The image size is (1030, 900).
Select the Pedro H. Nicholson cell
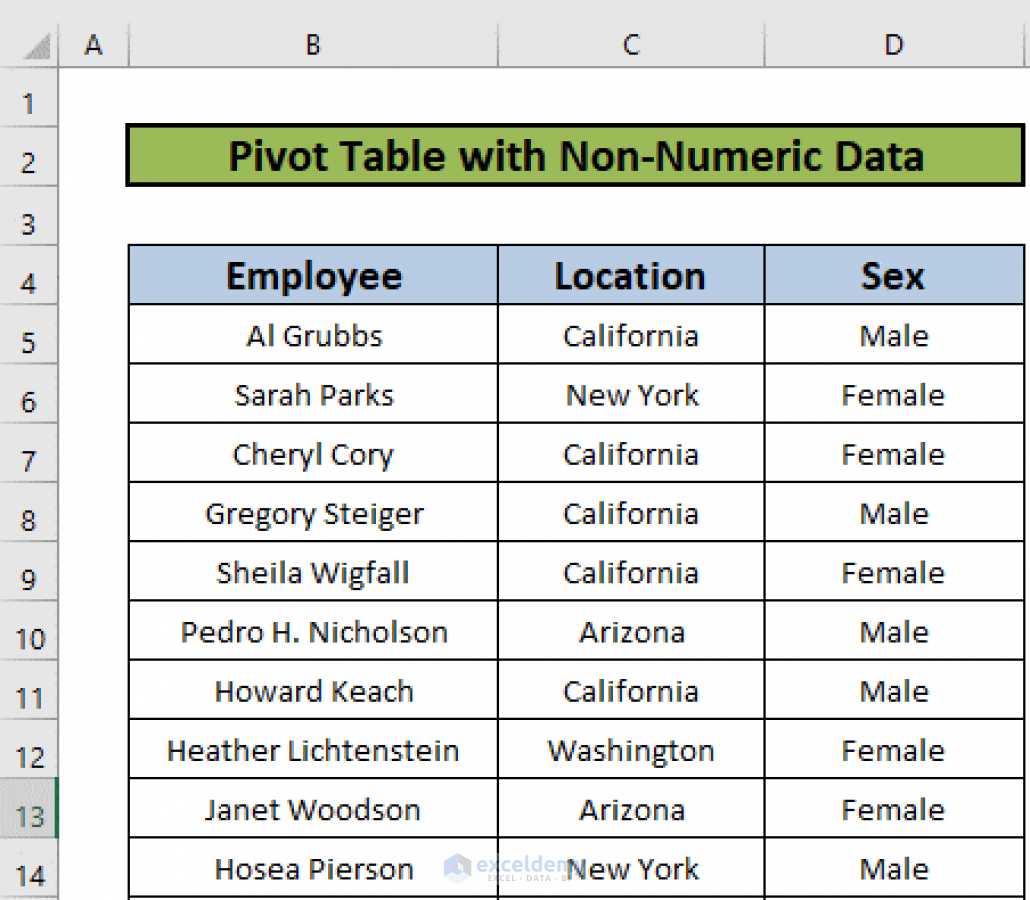313,631
